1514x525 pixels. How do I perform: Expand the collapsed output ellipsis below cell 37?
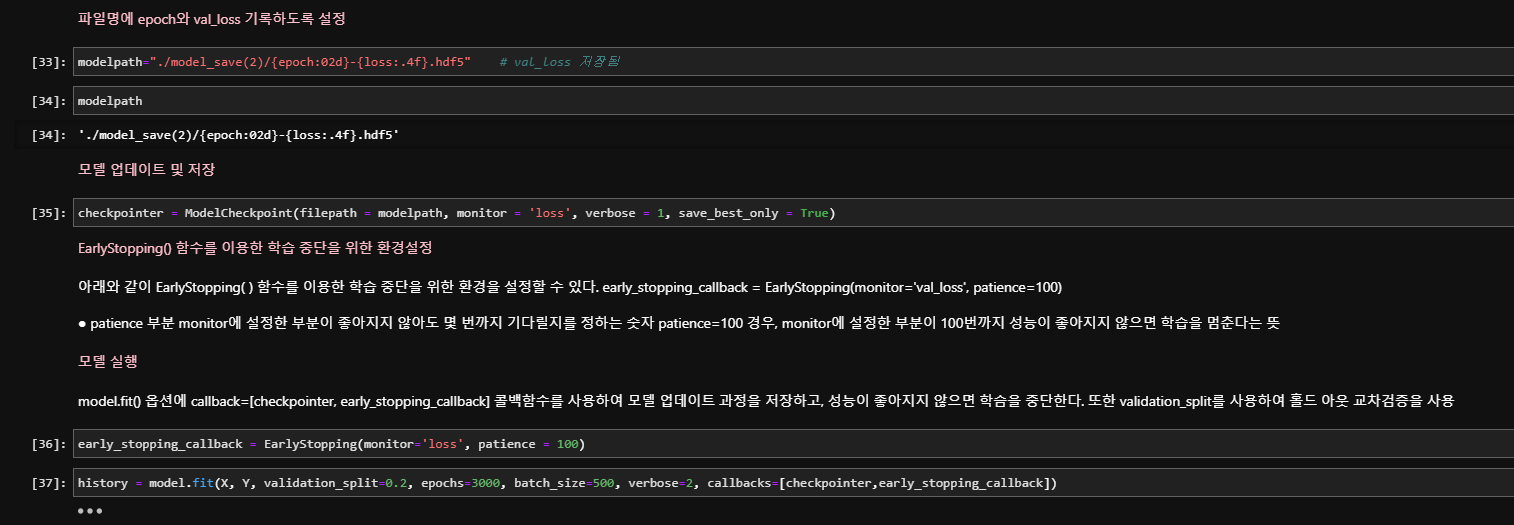tap(90, 511)
